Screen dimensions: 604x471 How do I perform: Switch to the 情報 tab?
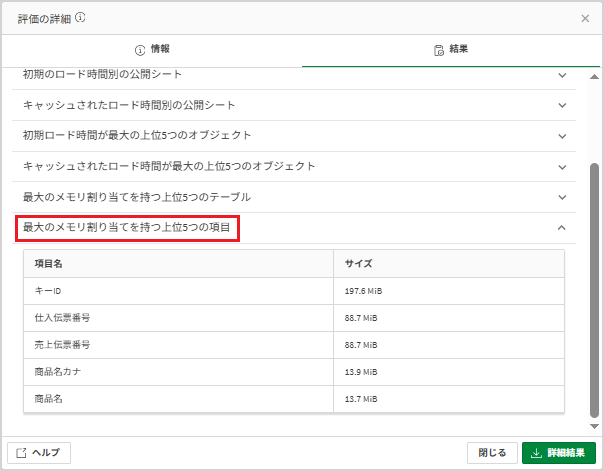tap(152, 50)
